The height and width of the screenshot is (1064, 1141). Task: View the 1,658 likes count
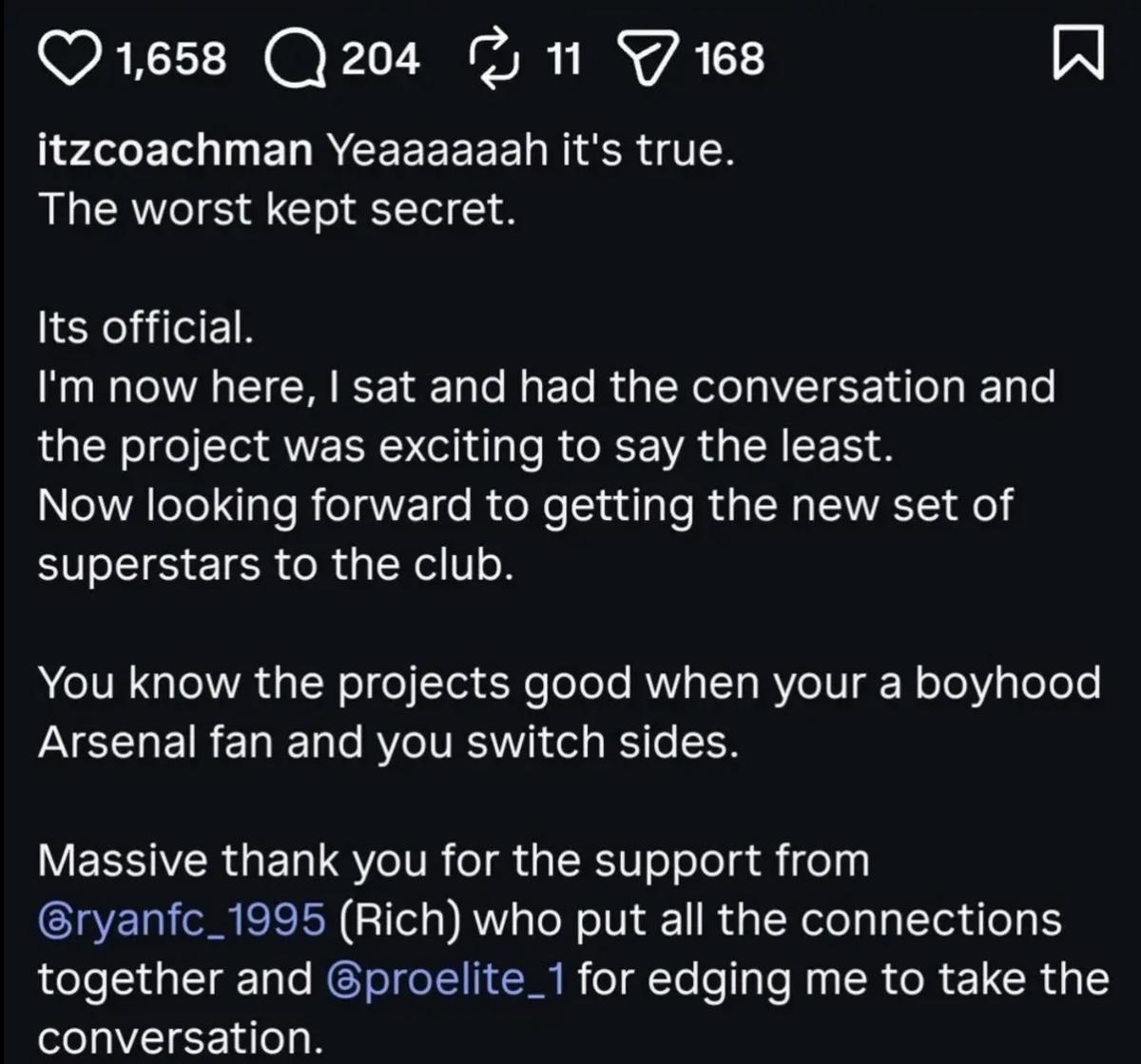tap(171, 60)
